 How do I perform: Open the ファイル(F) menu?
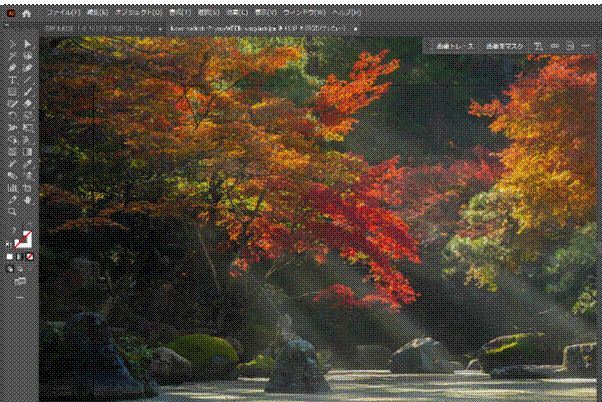tap(63, 14)
